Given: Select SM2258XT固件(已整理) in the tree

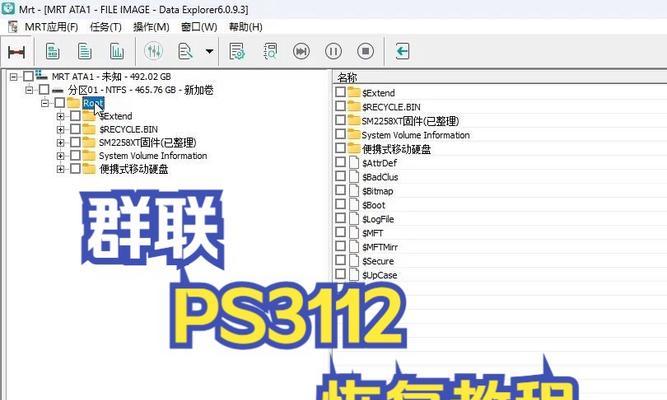Looking at the screenshot, I should pyautogui.click(x=148, y=143).
